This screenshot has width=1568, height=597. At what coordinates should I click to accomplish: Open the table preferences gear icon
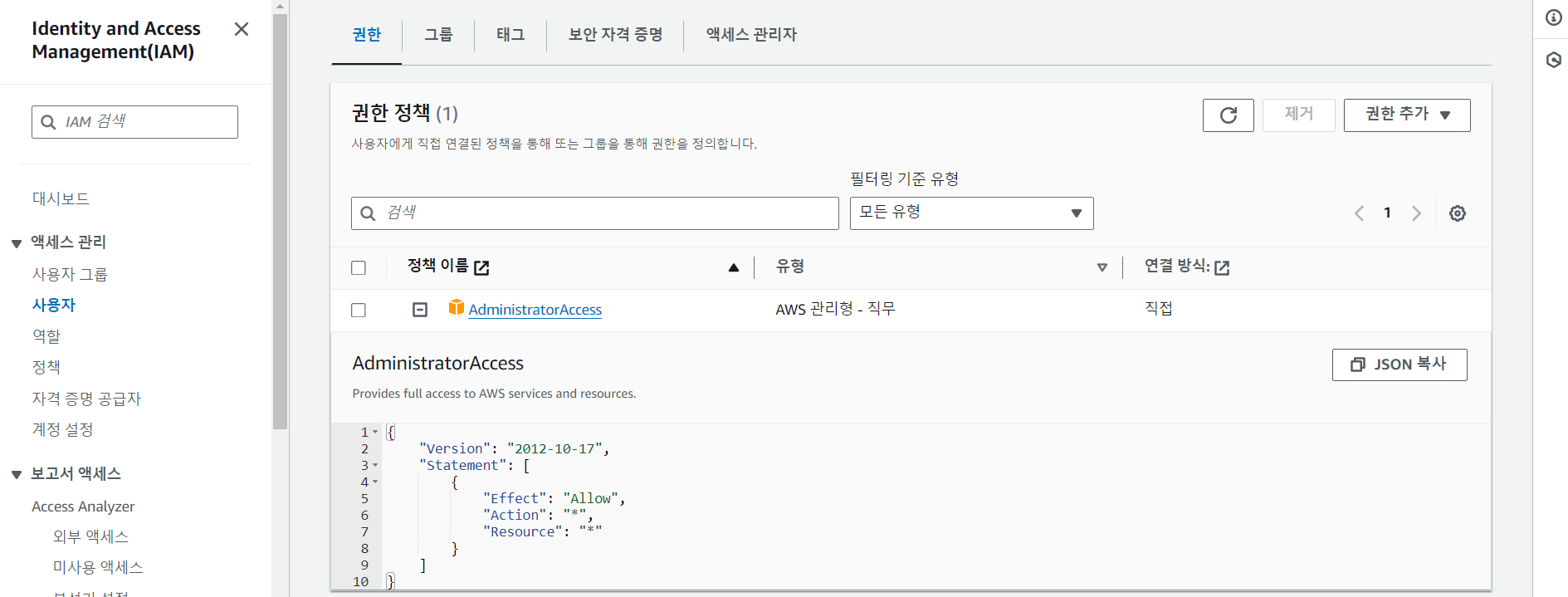(x=1457, y=213)
